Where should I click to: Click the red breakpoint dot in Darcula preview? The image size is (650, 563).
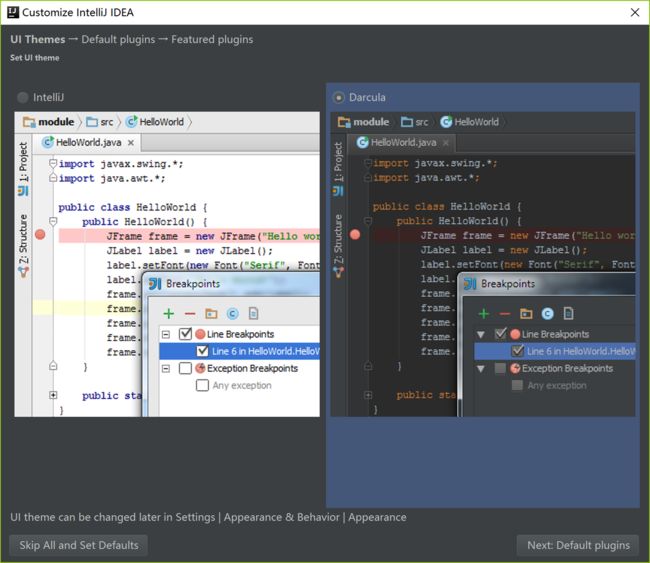(355, 235)
